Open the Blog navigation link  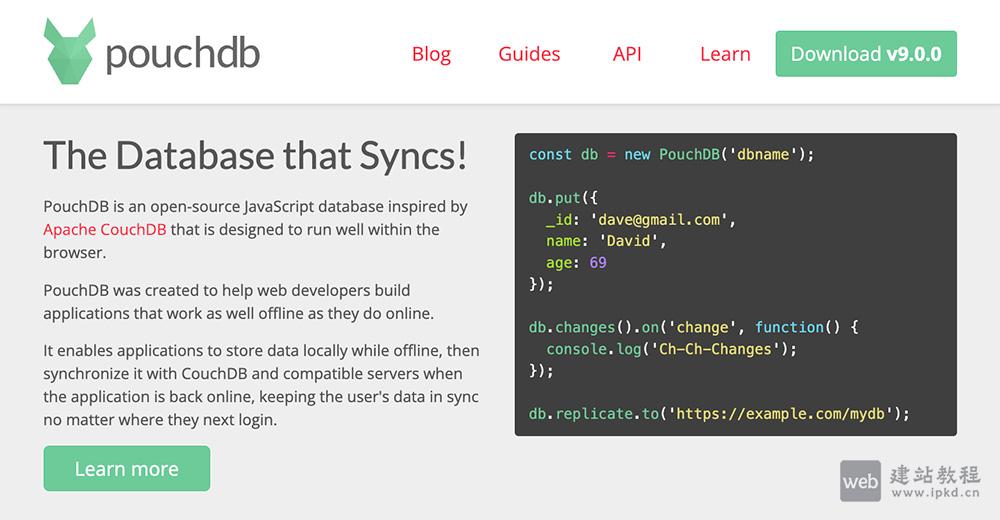pos(431,54)
